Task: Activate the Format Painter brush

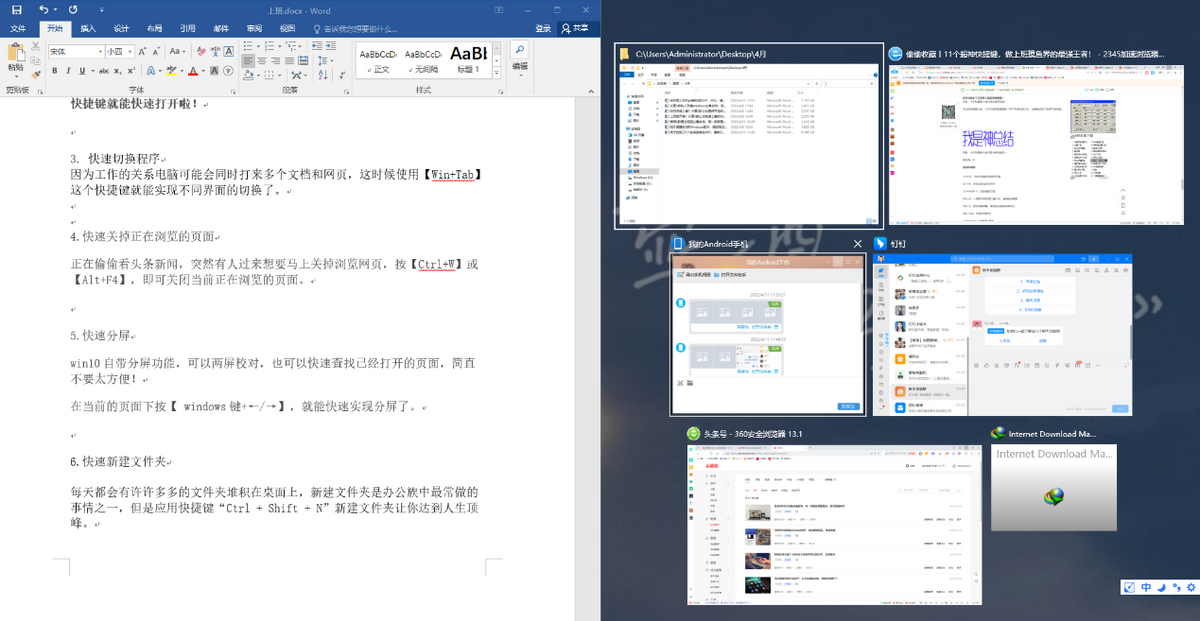Action: (36, 75)
